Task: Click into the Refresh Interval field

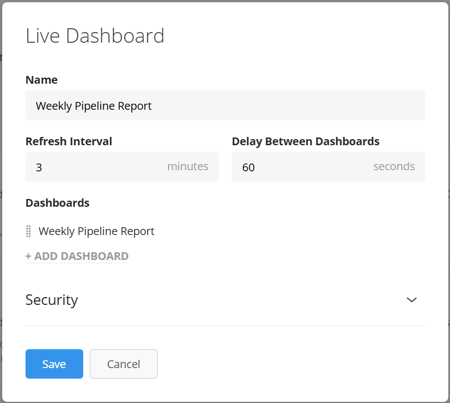Action: (122, 167)
